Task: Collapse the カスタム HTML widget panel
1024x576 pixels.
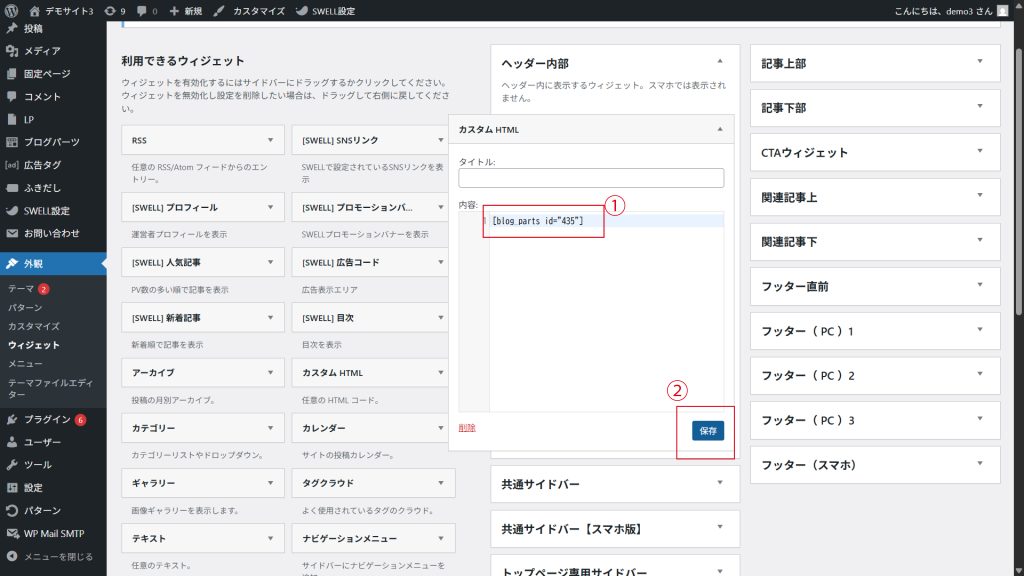Action: click(720, 130)
